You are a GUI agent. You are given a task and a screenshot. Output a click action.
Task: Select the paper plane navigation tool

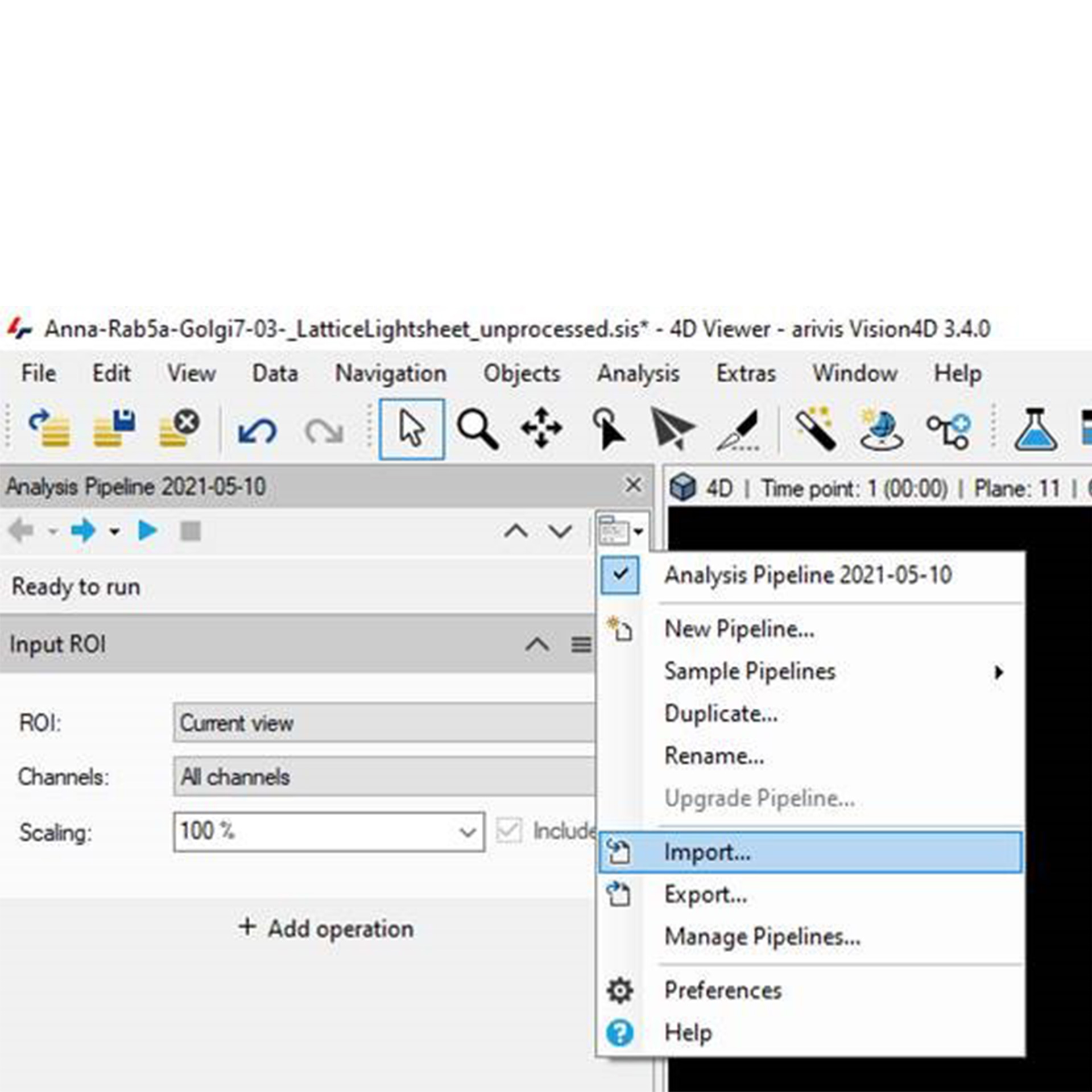[673, 428]
